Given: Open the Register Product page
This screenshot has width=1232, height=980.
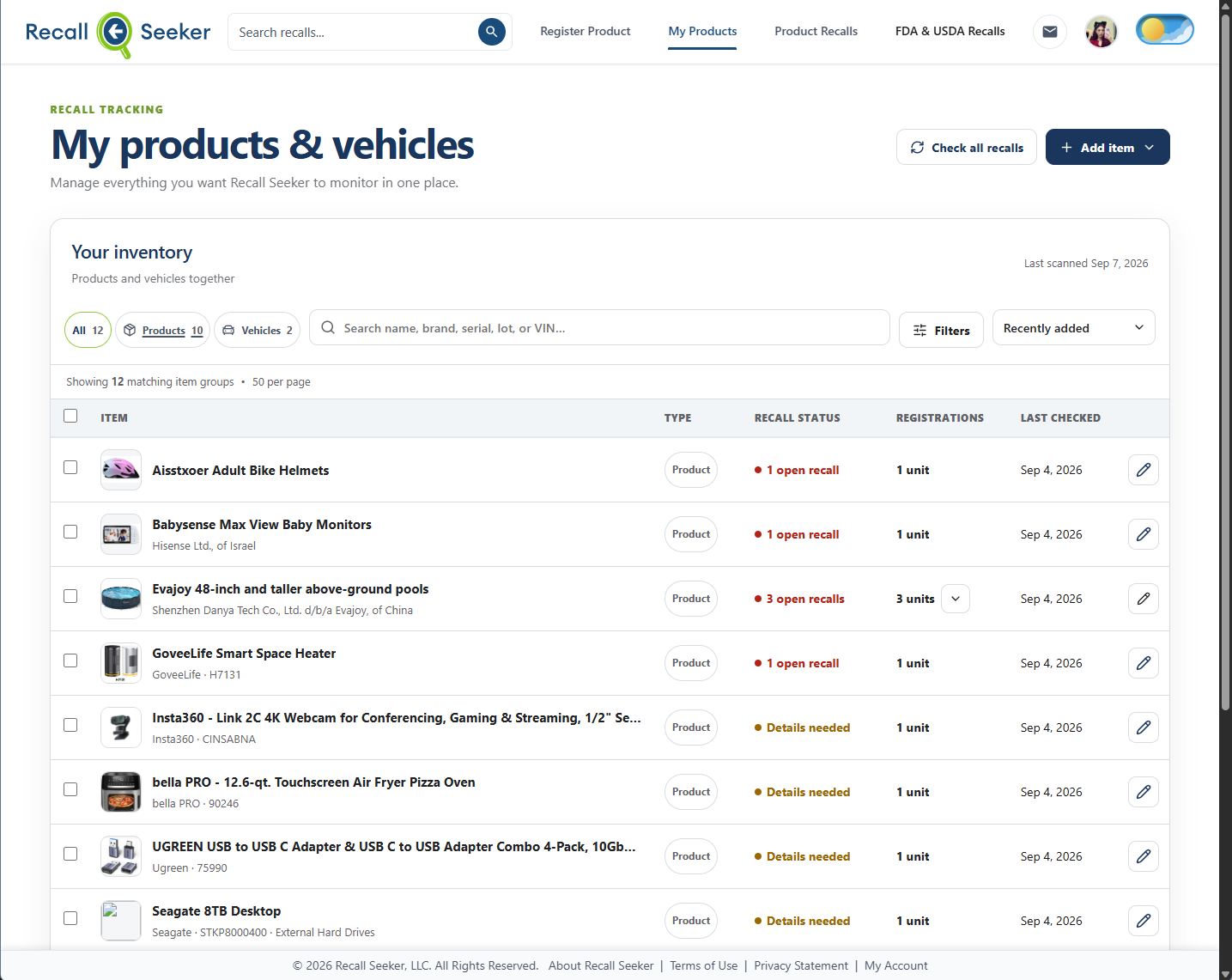Looking at the screenshot, I should point(586,32).
